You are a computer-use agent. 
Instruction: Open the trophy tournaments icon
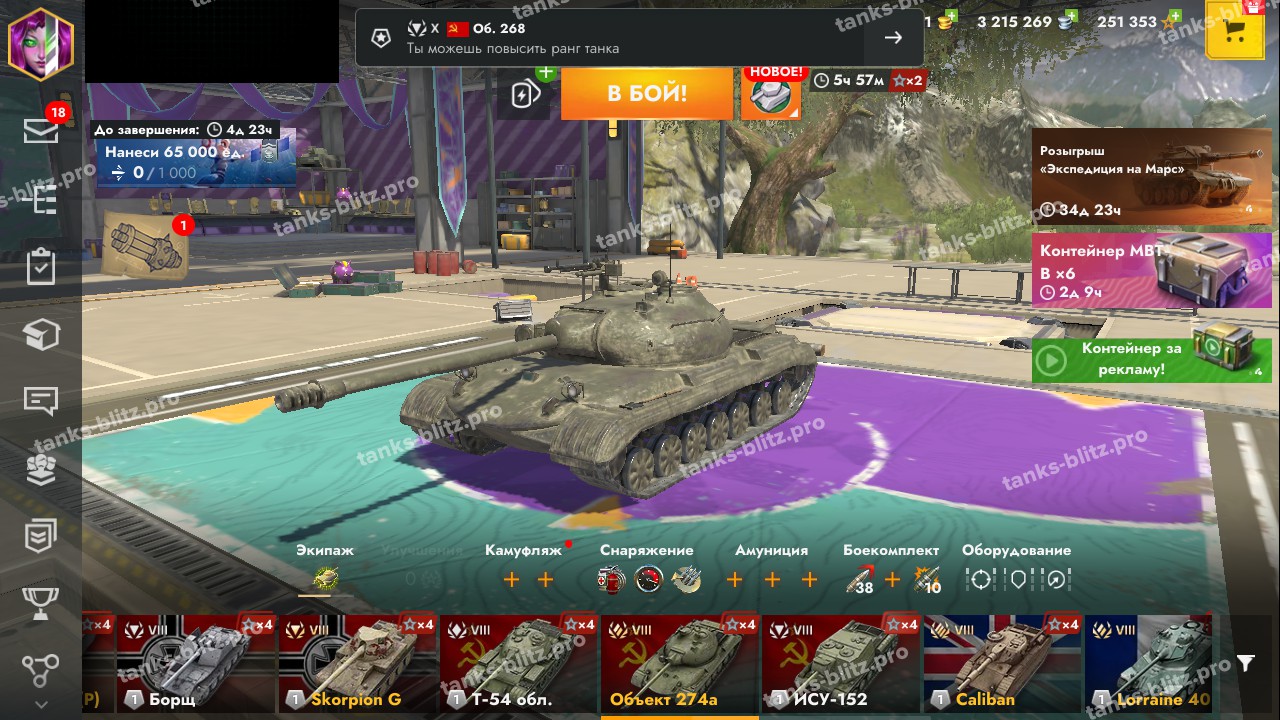[41, 603]
